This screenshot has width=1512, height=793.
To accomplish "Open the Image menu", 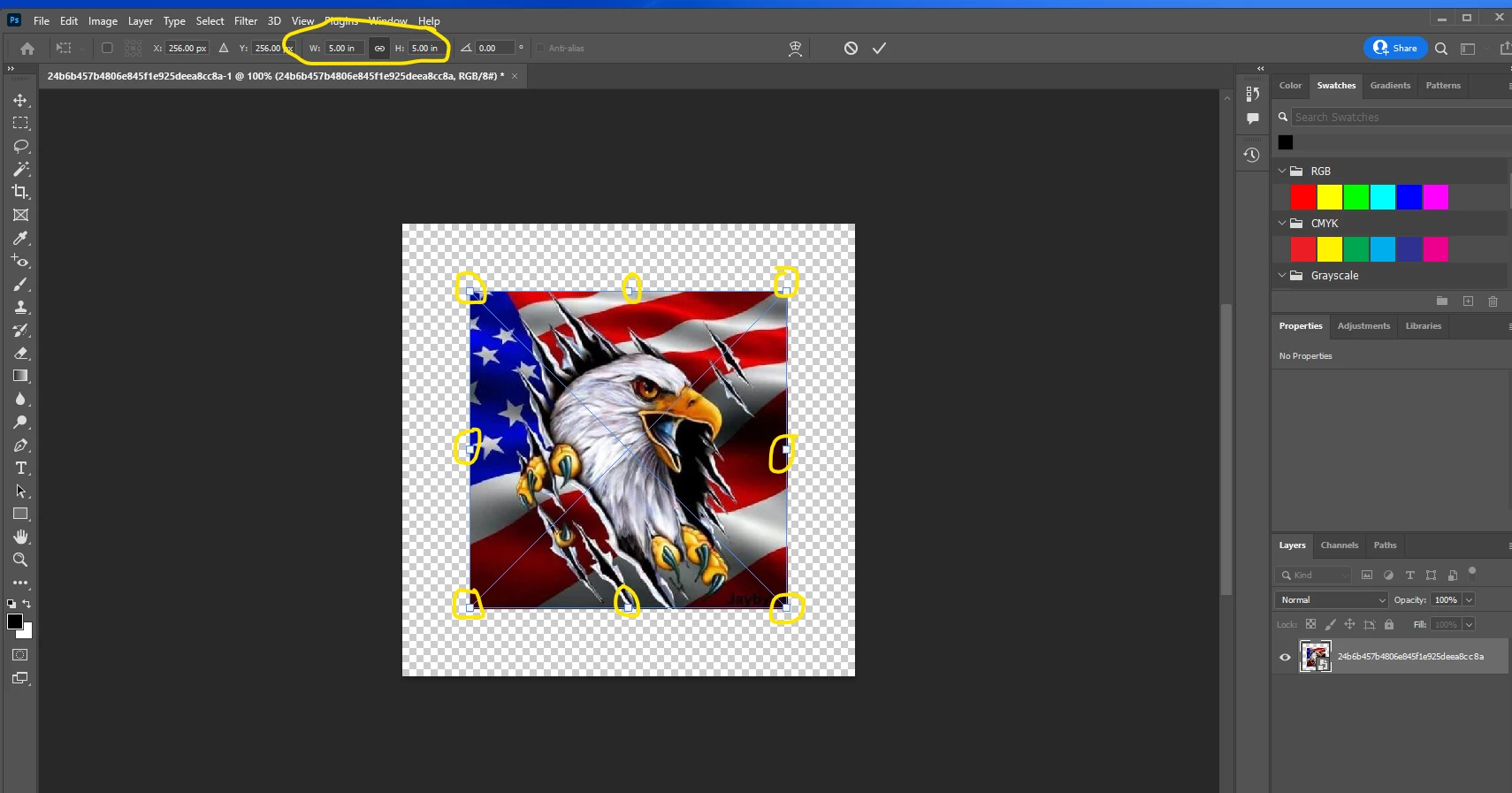I will coord(103,20).
